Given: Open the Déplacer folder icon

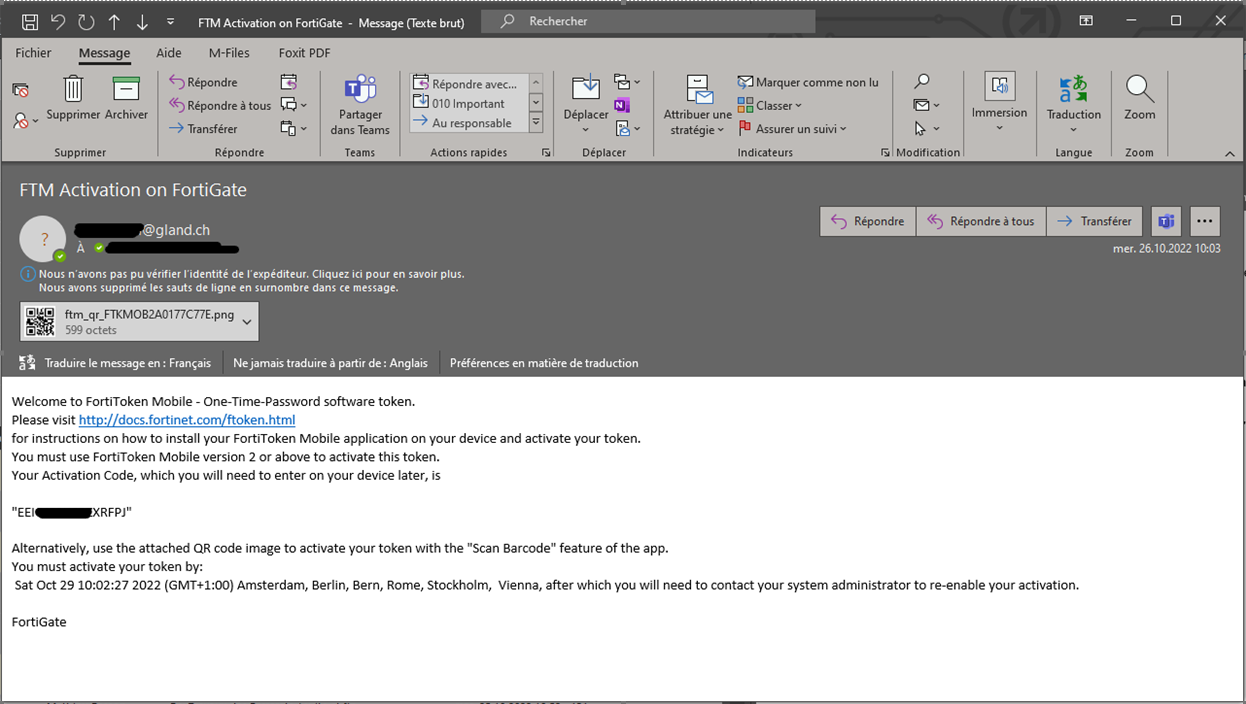Looking at the screenshot, I should coord(585,90).
